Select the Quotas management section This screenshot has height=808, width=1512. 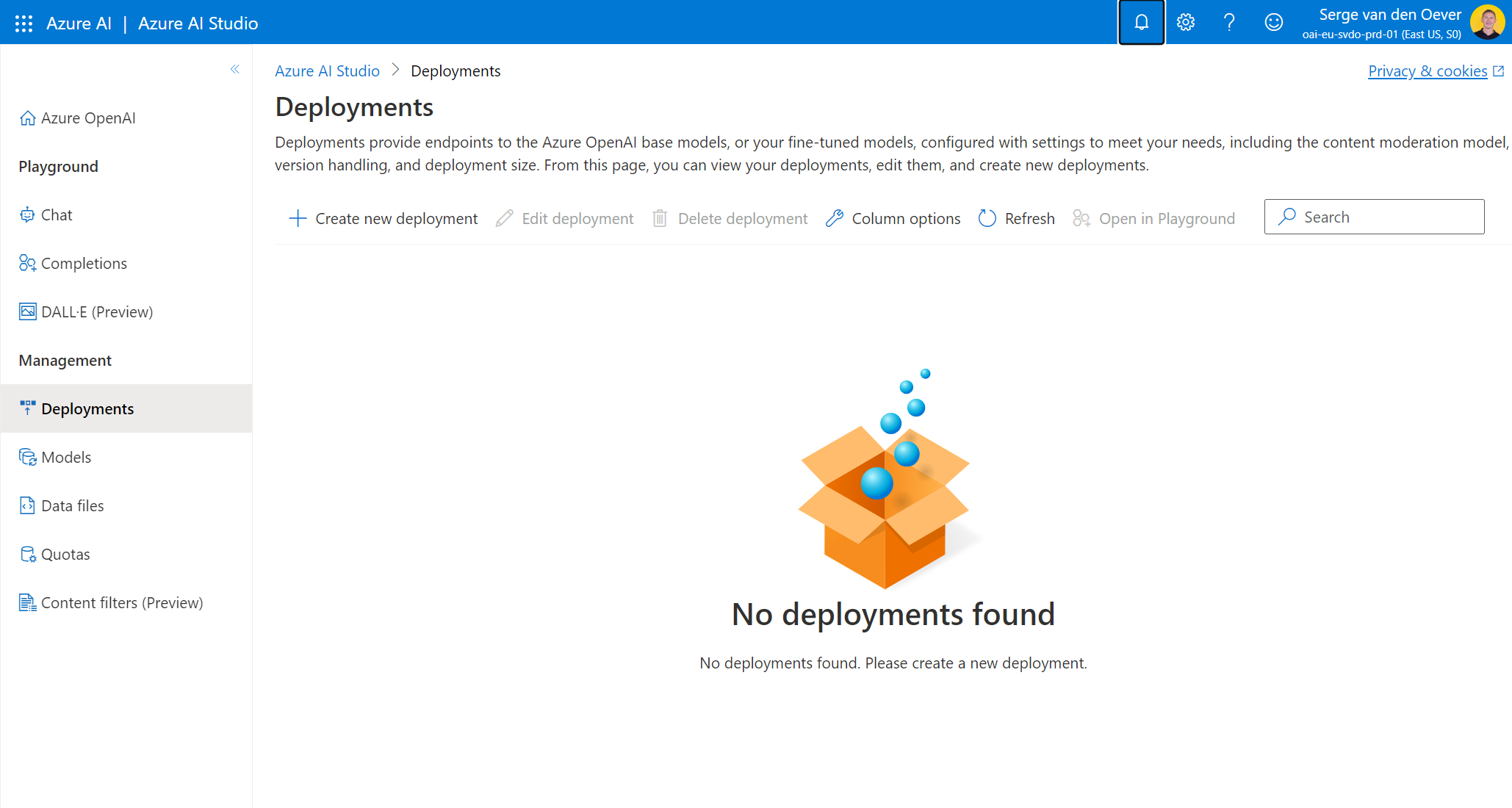tap(65, 554)
